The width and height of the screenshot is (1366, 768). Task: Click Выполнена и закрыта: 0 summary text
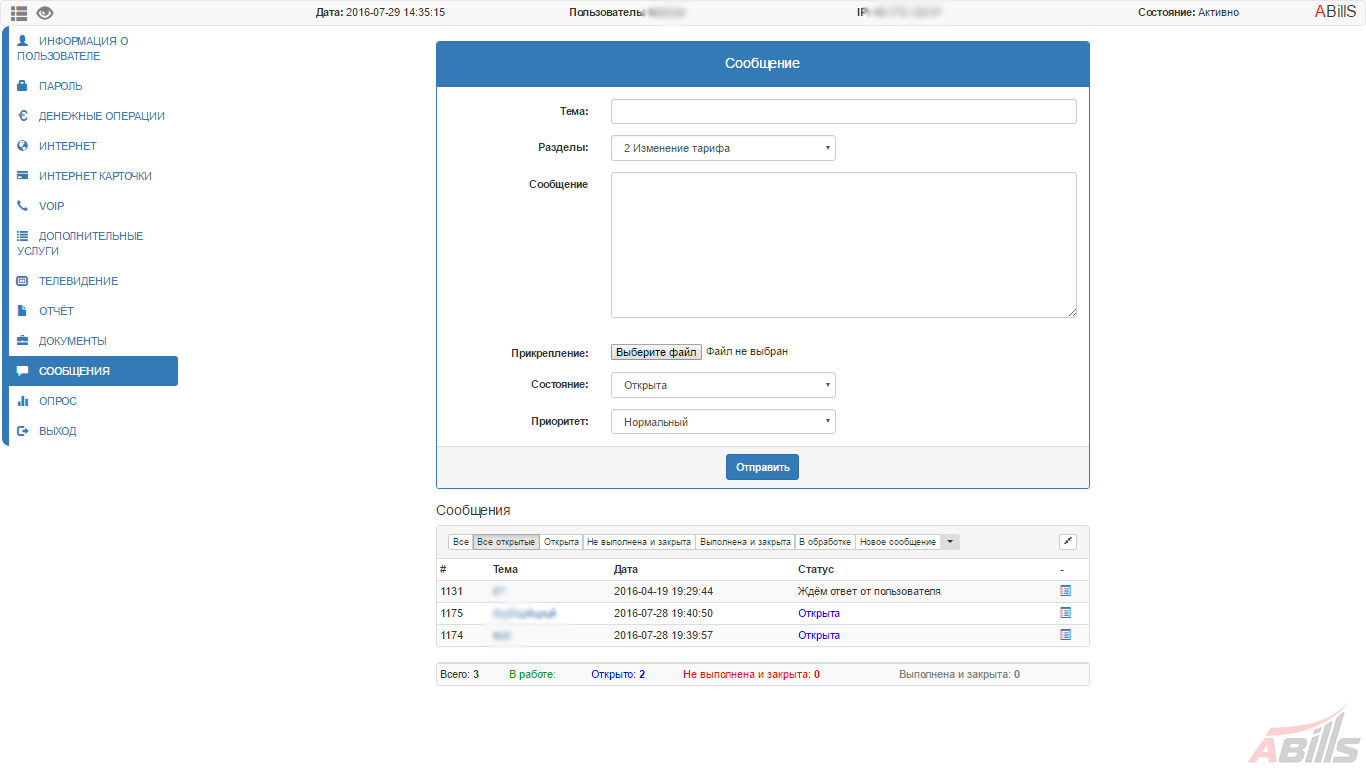point(959,674)
